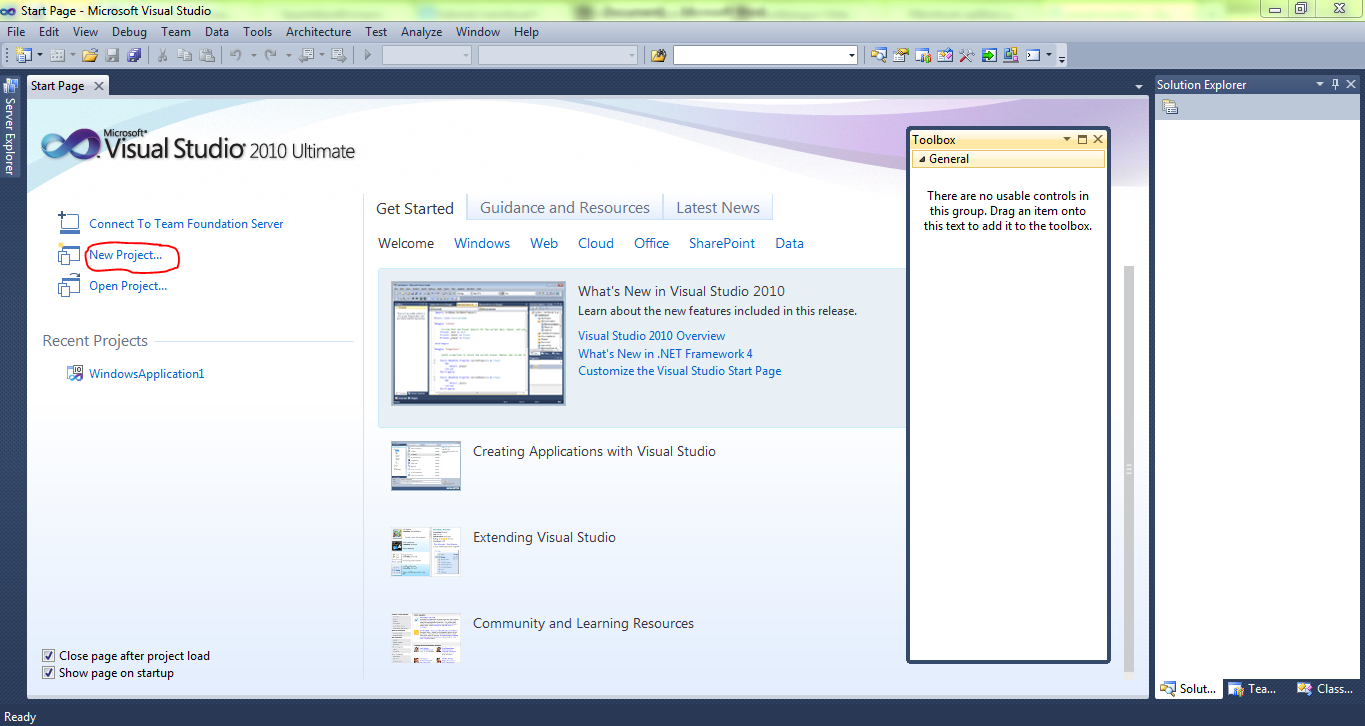Open the Add New Item dropdown arrow

pyautogui.click(x=73, y=55)
